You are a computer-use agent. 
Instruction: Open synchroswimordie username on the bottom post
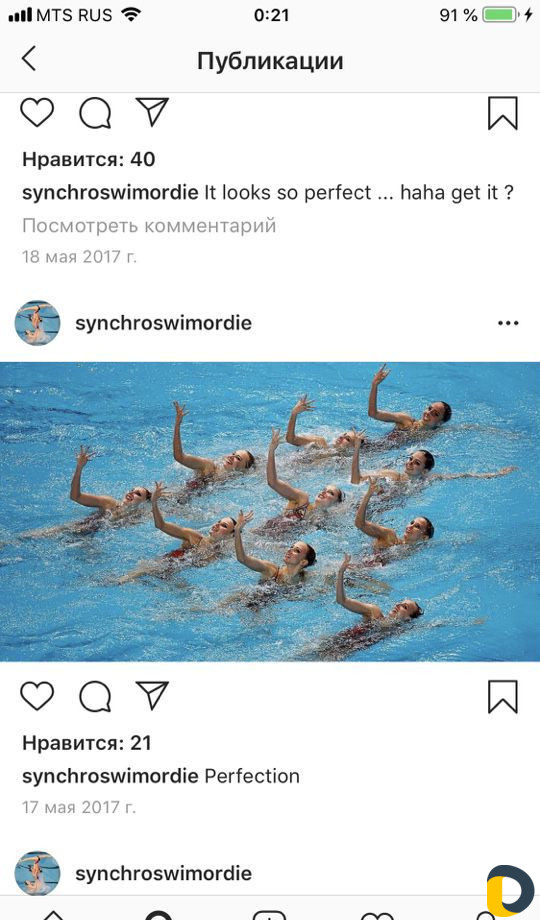coord(163,873)
